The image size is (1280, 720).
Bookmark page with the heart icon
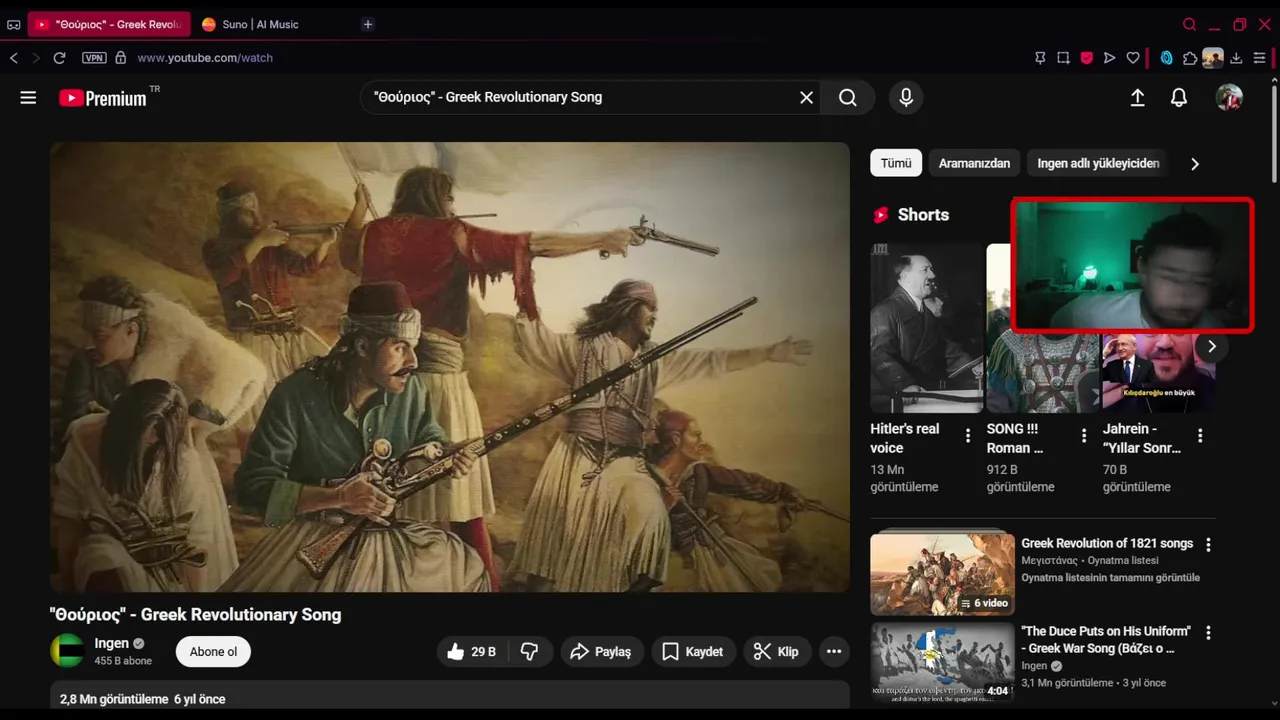(x=1132, y=58)
